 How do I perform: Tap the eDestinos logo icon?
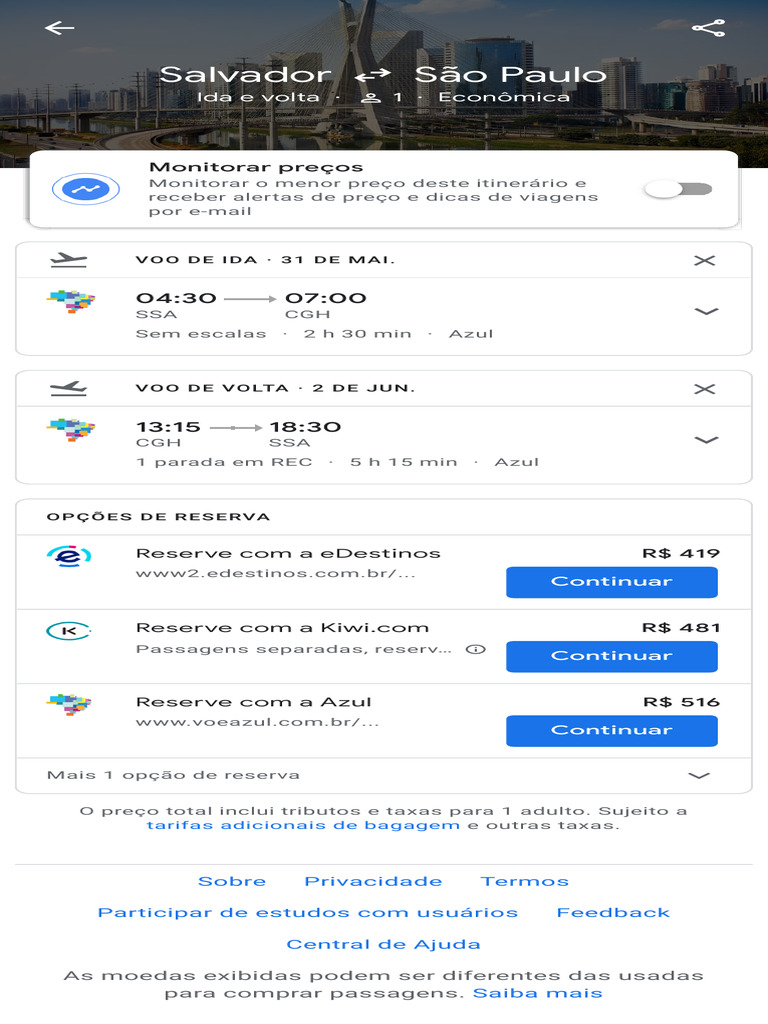click(x=69, y=557)
